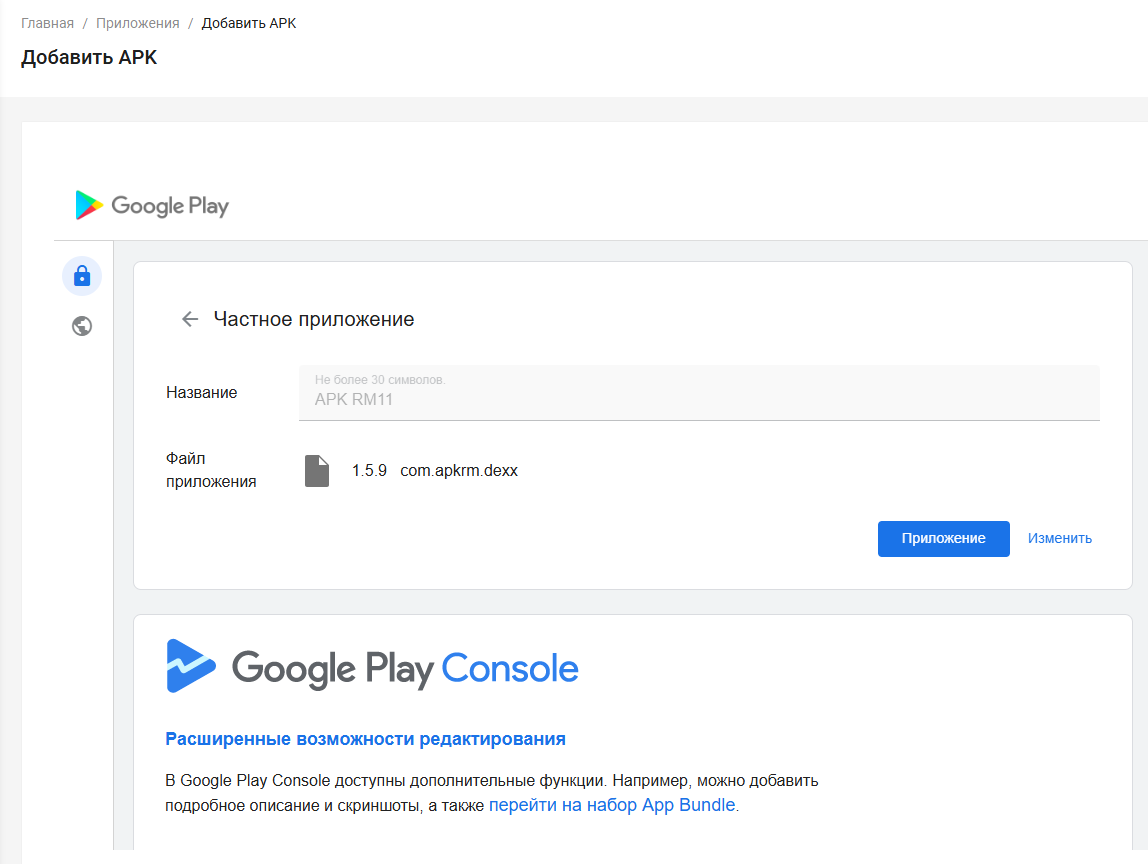Click the Приложение blue button
Screen dimensions: 1148x864
[943, 538]
